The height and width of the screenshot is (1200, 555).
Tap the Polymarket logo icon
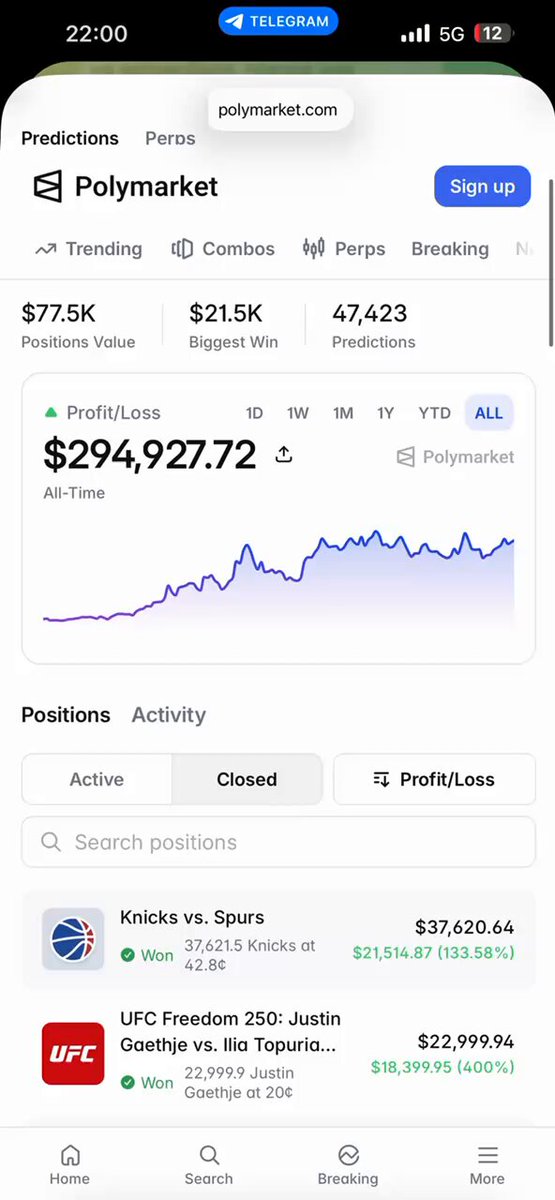48,187
